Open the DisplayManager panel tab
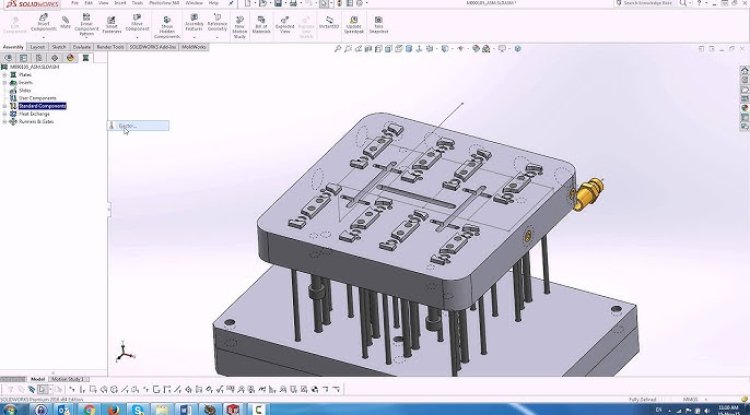Image resolution: width=750 pixels, height=415 pixels. point(70,58)
